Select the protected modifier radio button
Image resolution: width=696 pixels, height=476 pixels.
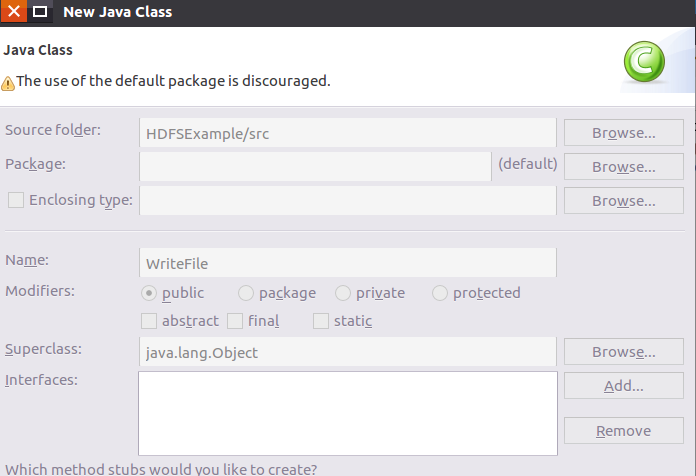(440, 293)
